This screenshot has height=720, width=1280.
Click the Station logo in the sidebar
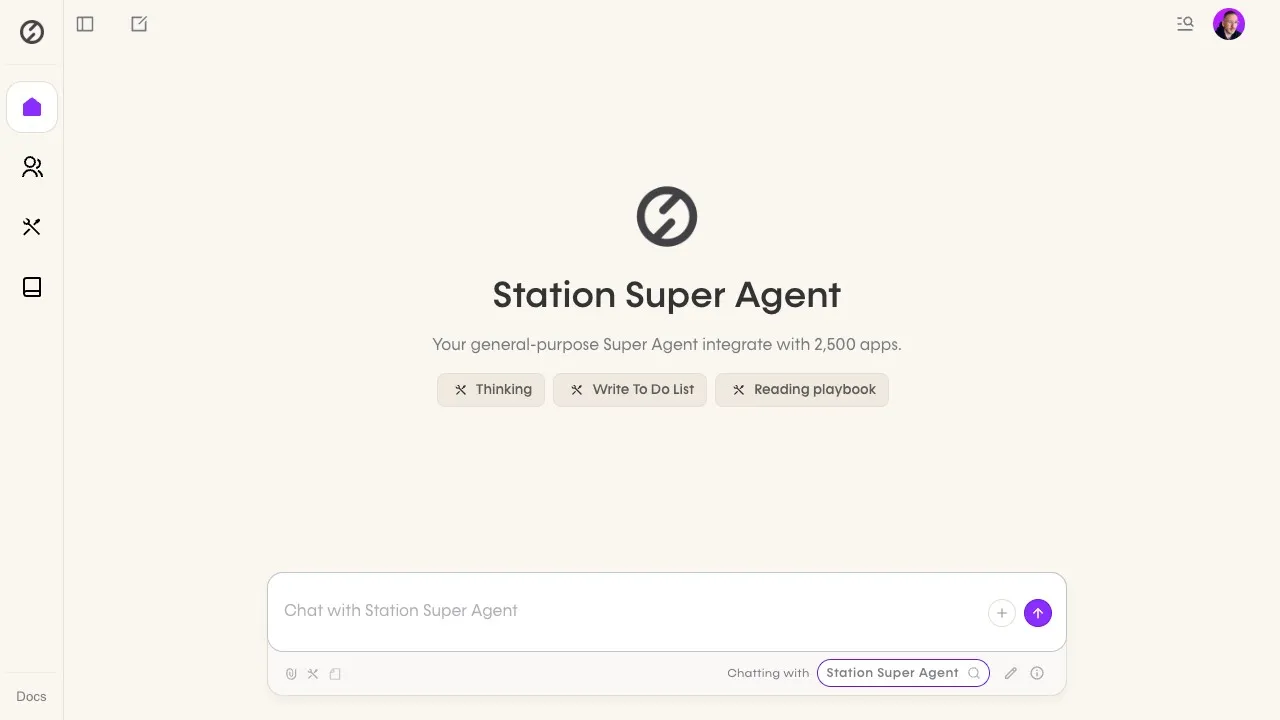[32, 32]
